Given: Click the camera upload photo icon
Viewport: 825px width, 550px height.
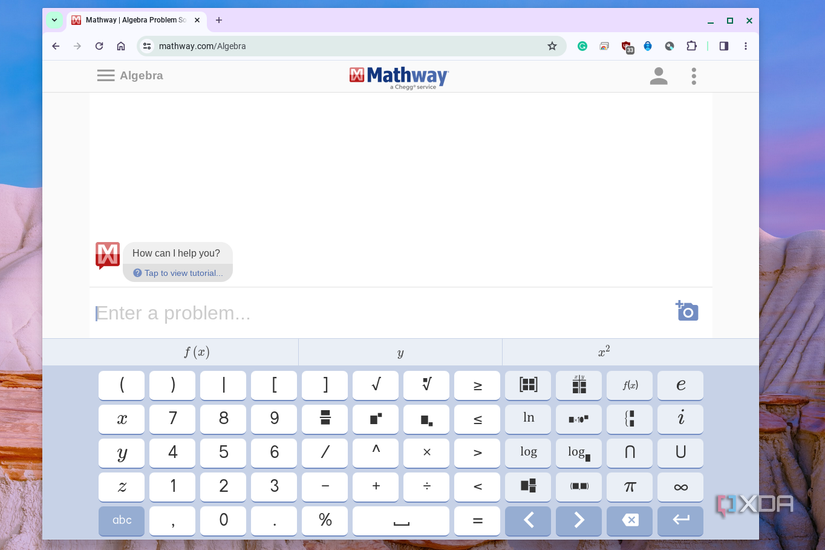Looking at the screenshot, I should click(x=687, y=311).
